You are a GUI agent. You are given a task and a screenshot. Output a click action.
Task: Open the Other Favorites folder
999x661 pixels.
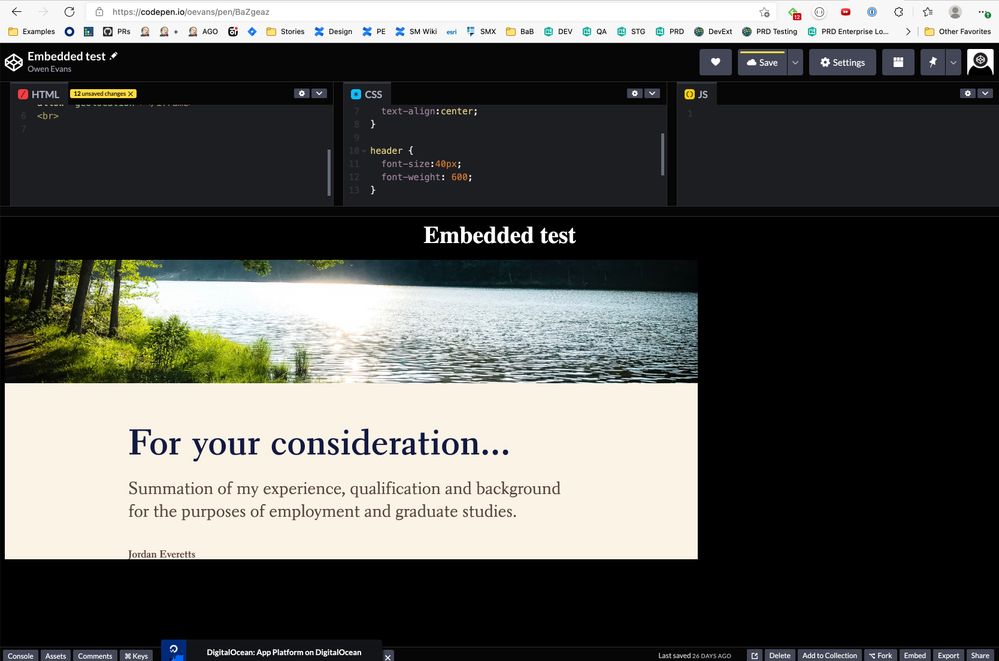[x=958, y=31]
